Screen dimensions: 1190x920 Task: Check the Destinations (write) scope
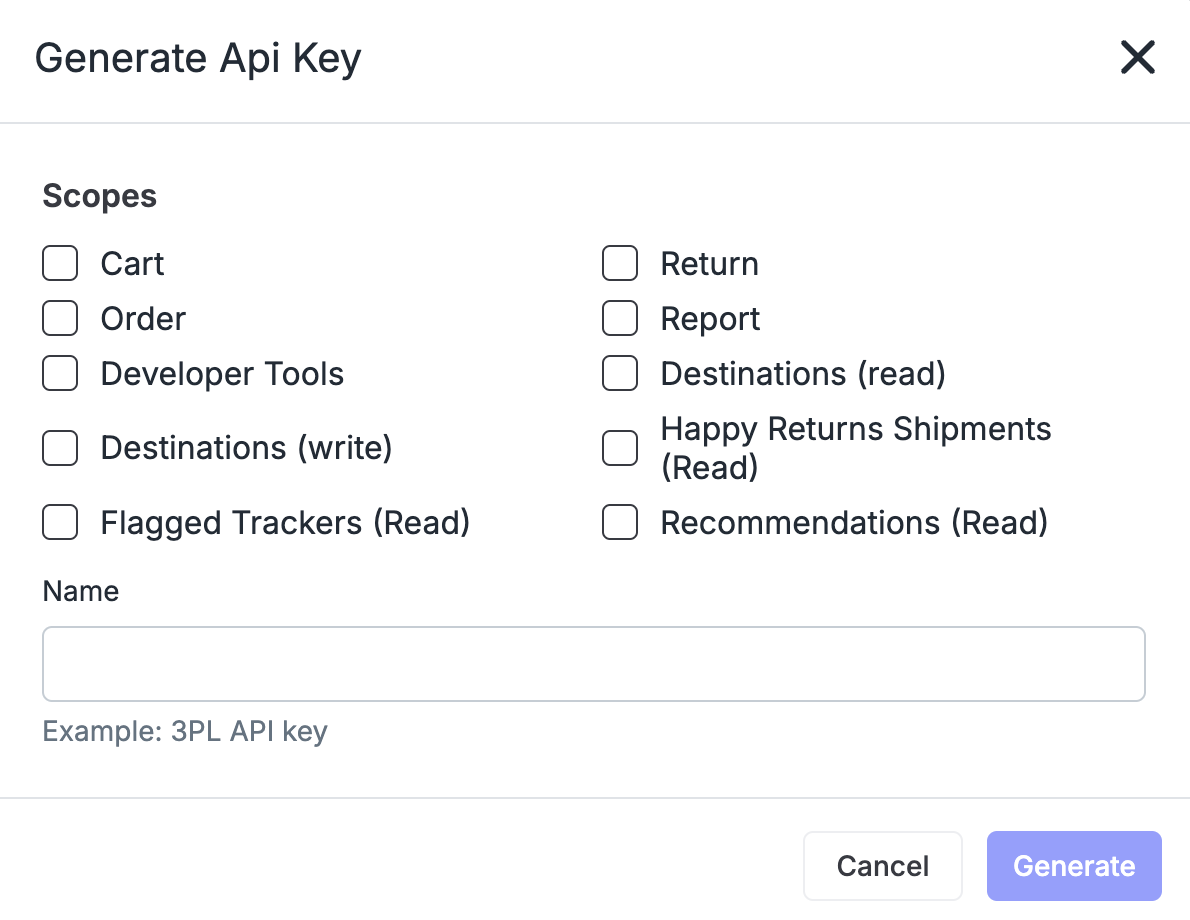coord(60,448)
